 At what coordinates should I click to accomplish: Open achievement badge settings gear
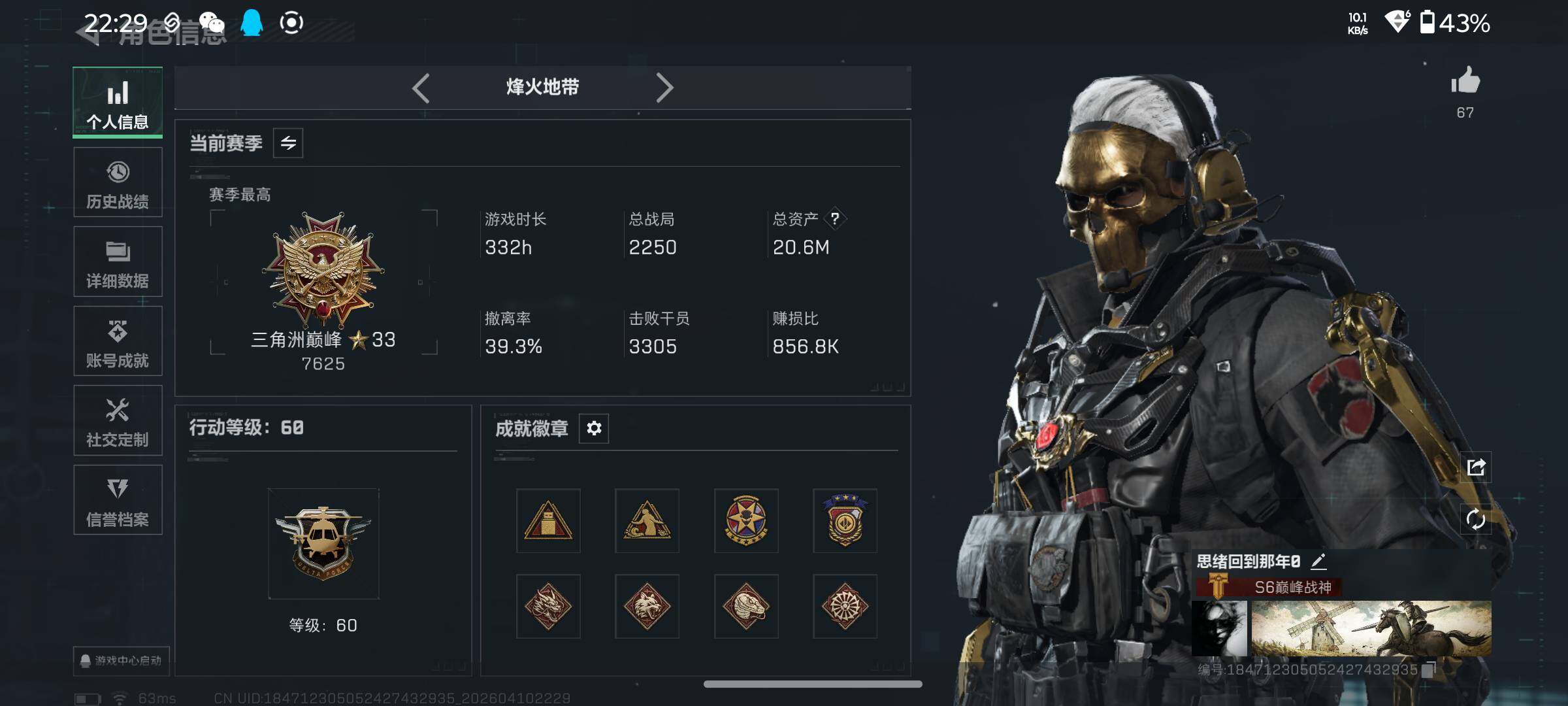coord(594,428)
